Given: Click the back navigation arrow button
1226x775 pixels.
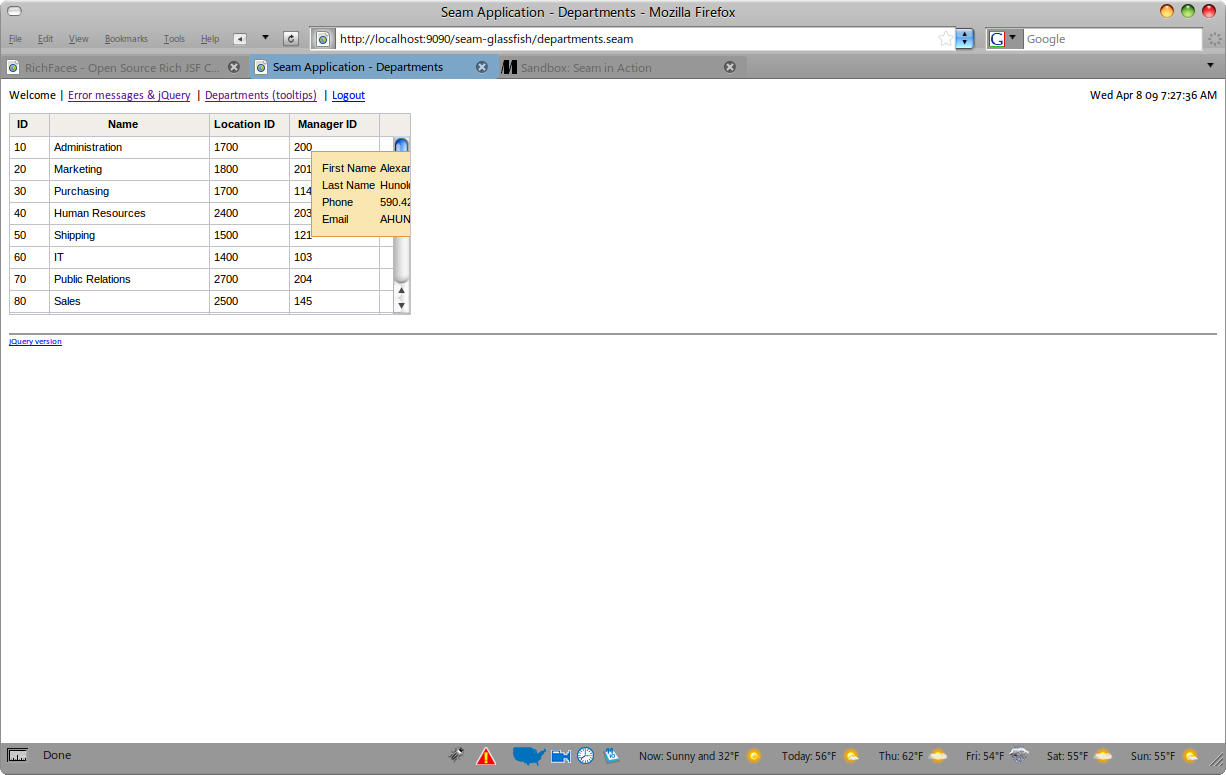Looking at the screenshot, I should pyautogui.click(x=240, y=39).
